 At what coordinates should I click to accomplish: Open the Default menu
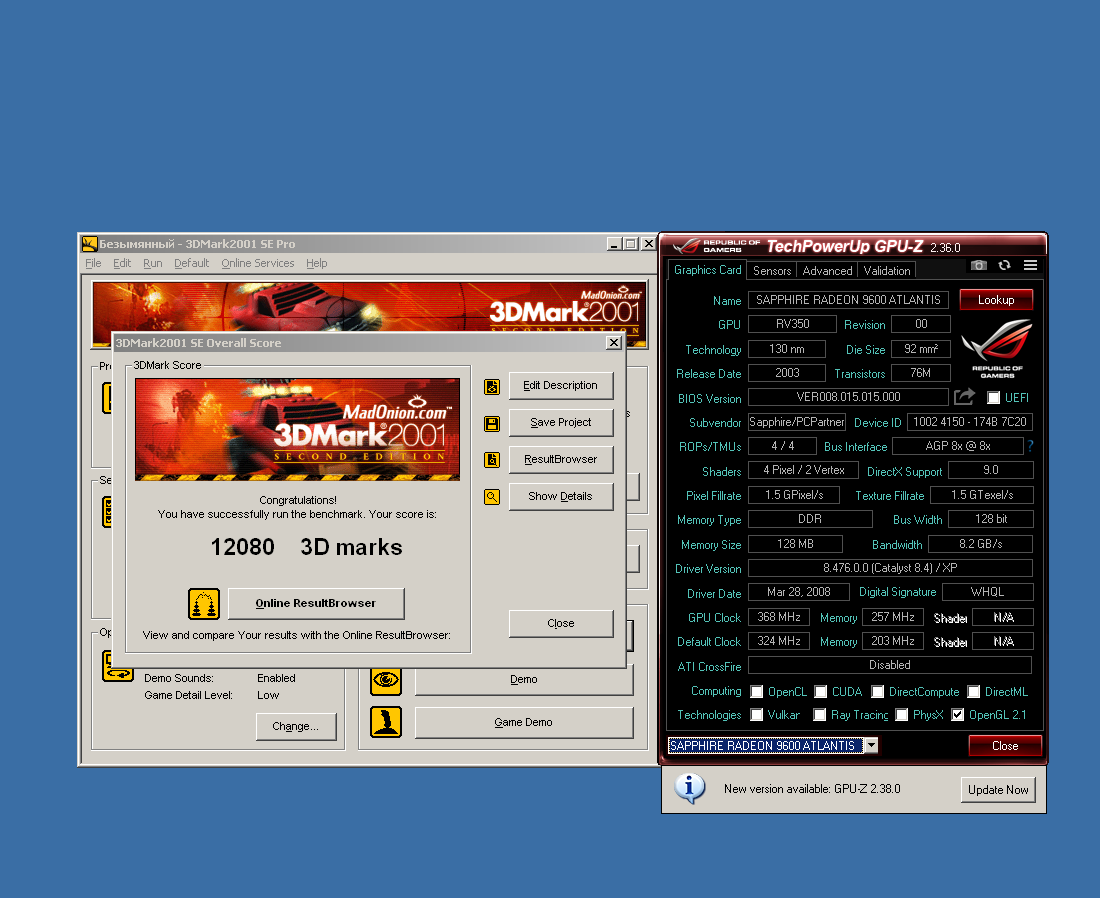point(192,263)
